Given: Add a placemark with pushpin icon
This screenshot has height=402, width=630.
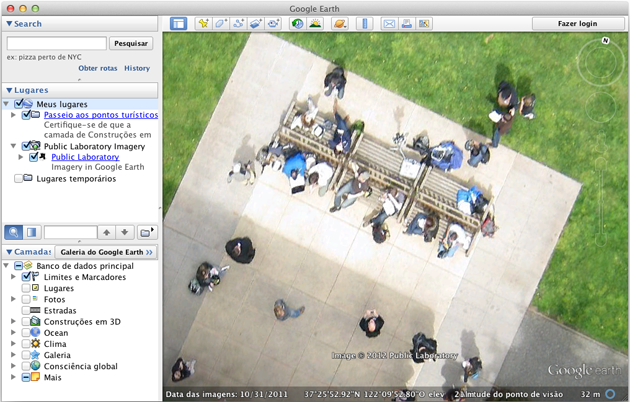Looking at the screenshot, I should 203,24.
